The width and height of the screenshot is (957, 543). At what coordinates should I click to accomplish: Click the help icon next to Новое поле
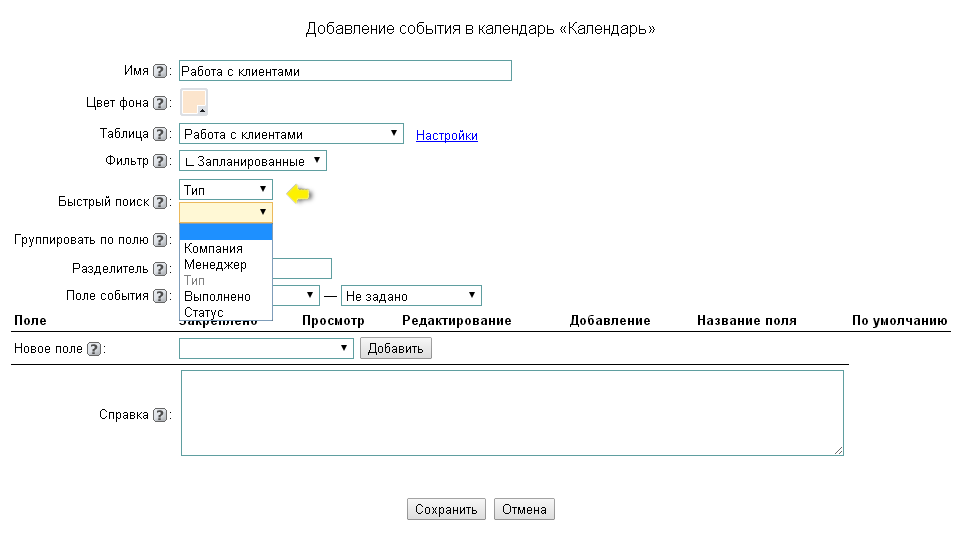pyautogui.click(x=95, y=349)
